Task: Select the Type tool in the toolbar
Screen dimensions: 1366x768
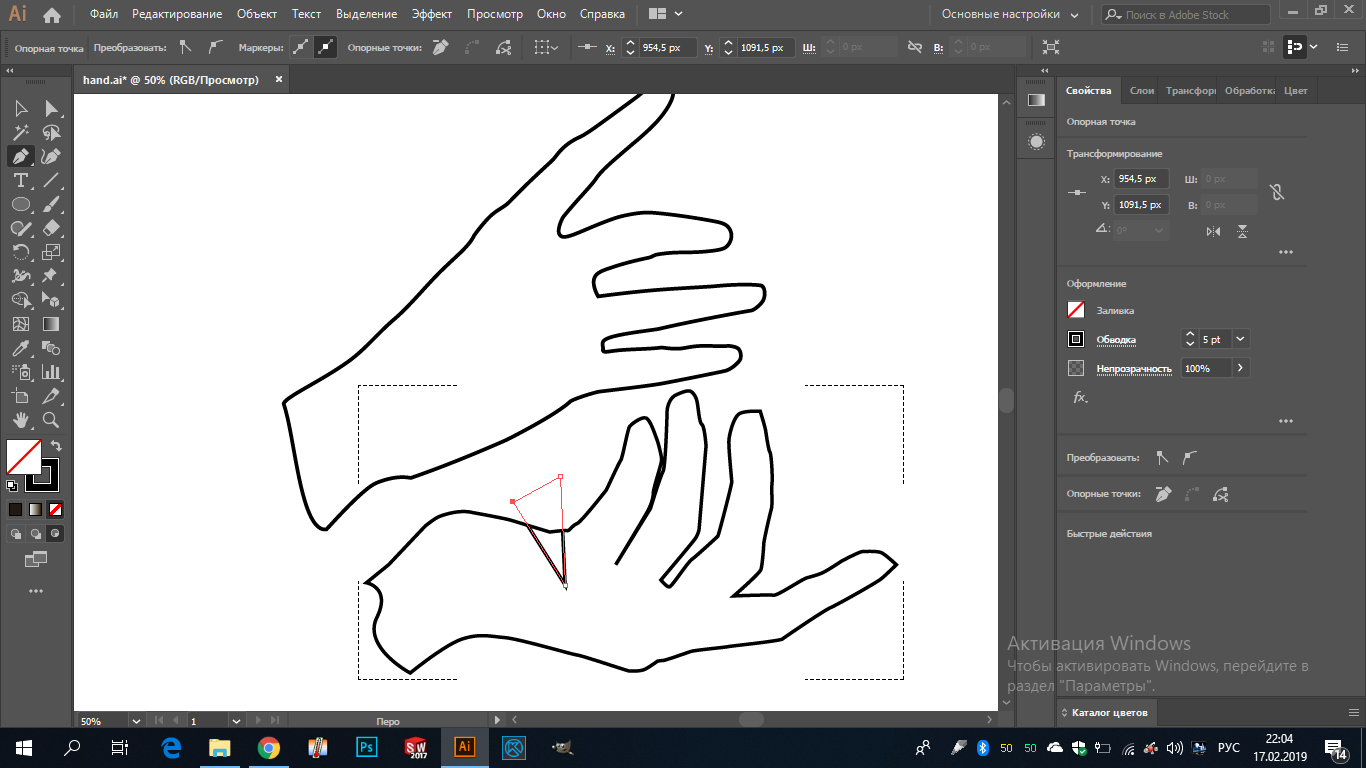Action: 20,180
